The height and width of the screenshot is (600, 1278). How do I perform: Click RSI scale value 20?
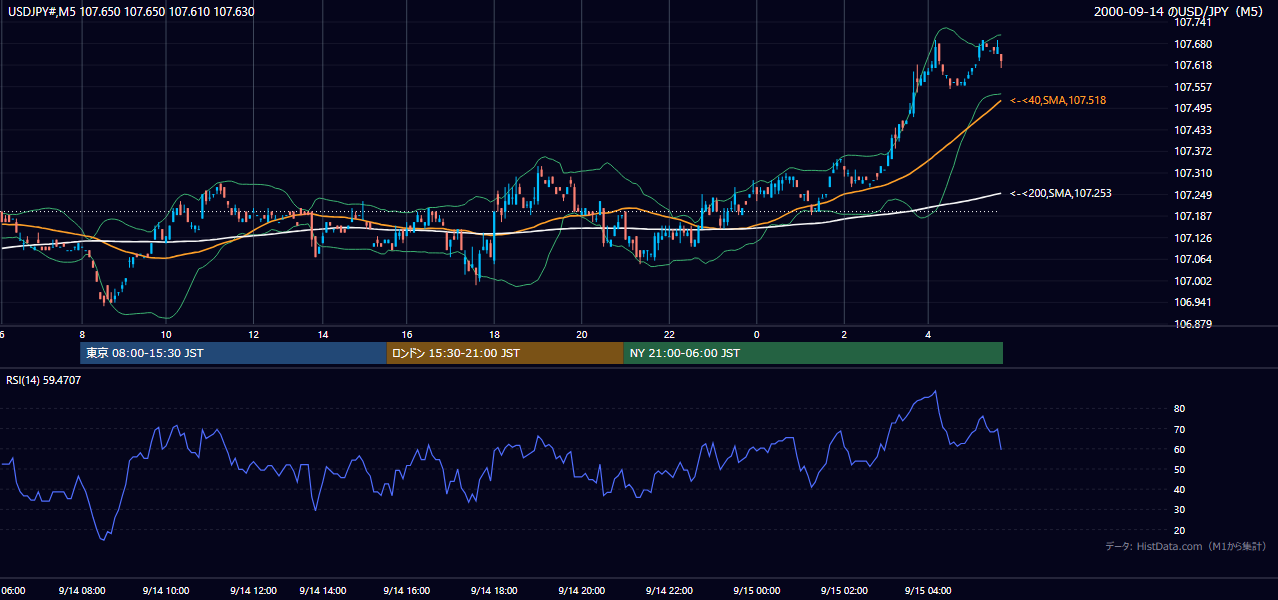(1180, 530)
